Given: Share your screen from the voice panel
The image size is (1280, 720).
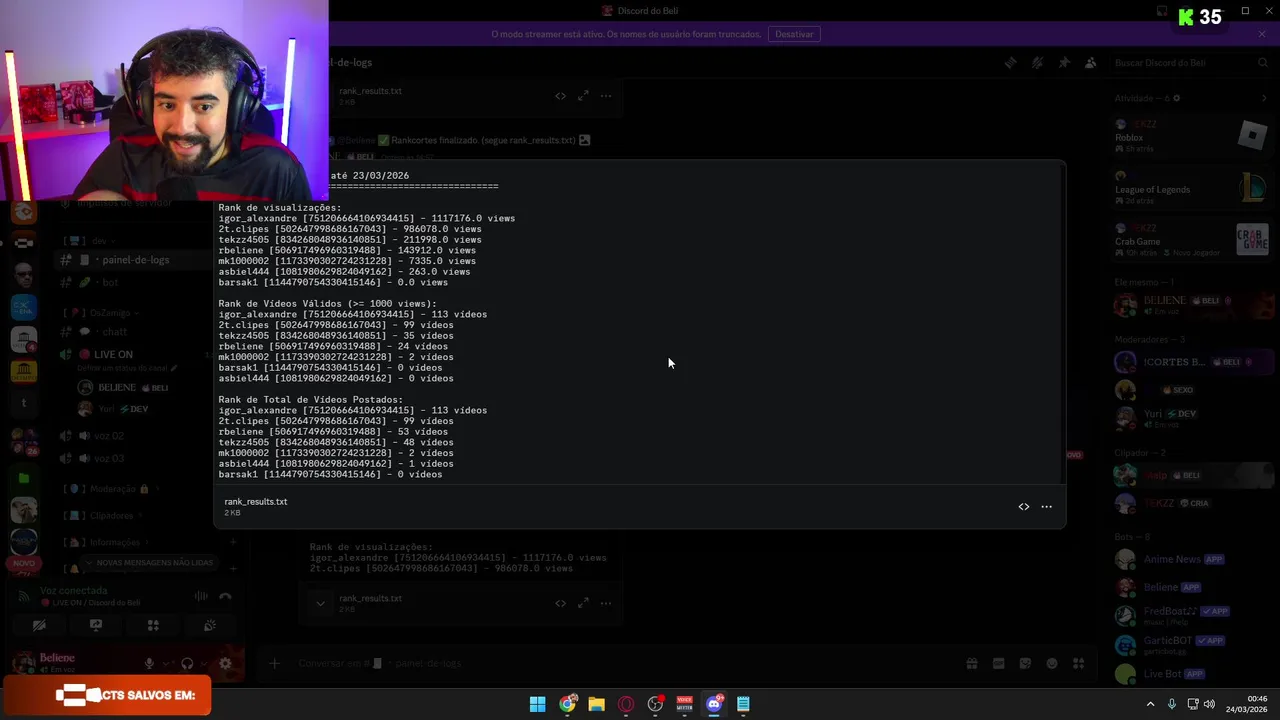Looking at the screenshot, I should tap(96, 626).
